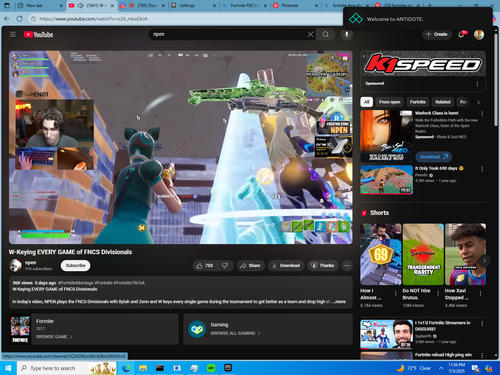This screenshot has width=500, height=375.
Task: Open the Windows Start menu
Action: tap(8, 368)
